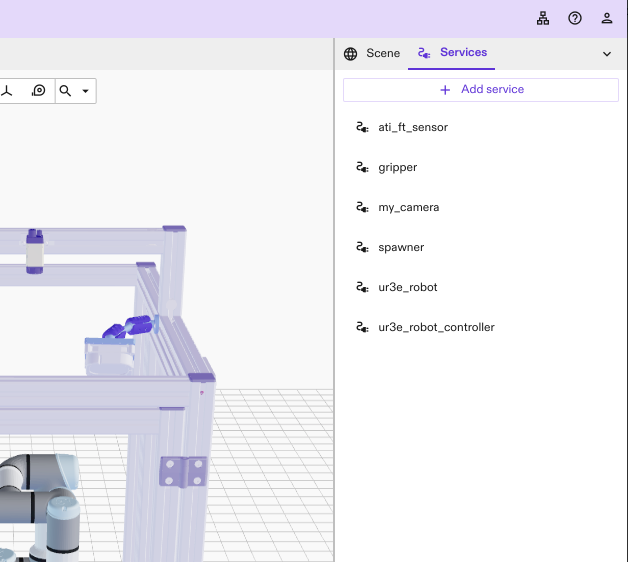Open the zoom options dropdown arrow
The height and width of the screenshot is (562, 628).
85,91
